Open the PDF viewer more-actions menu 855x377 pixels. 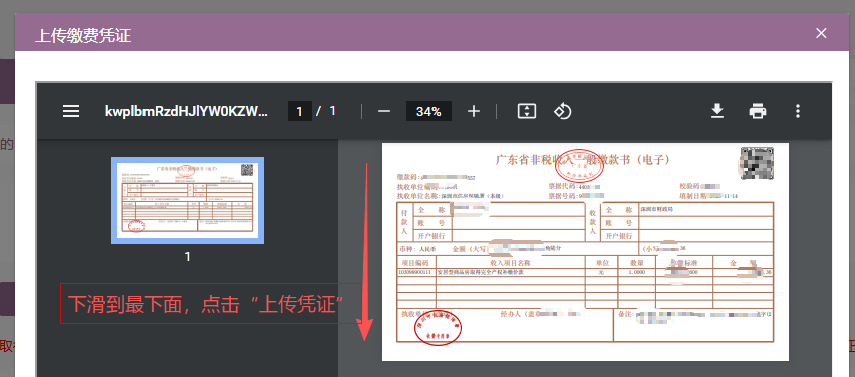pos(797,112)
